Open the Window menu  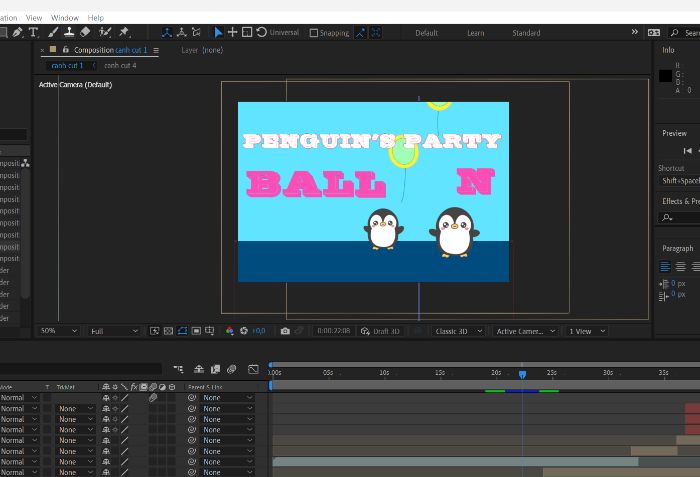[65, 18]
